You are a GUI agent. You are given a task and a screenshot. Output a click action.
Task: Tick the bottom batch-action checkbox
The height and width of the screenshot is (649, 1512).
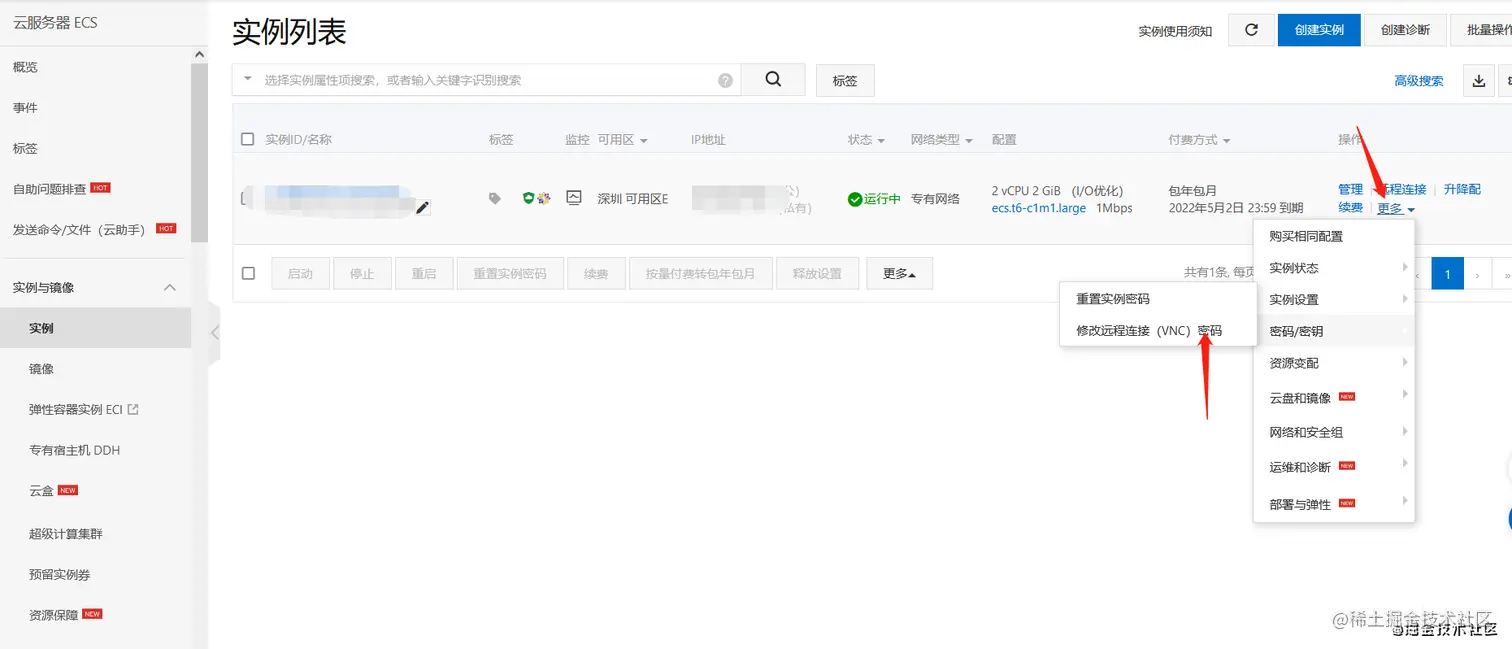coord(249,273)
